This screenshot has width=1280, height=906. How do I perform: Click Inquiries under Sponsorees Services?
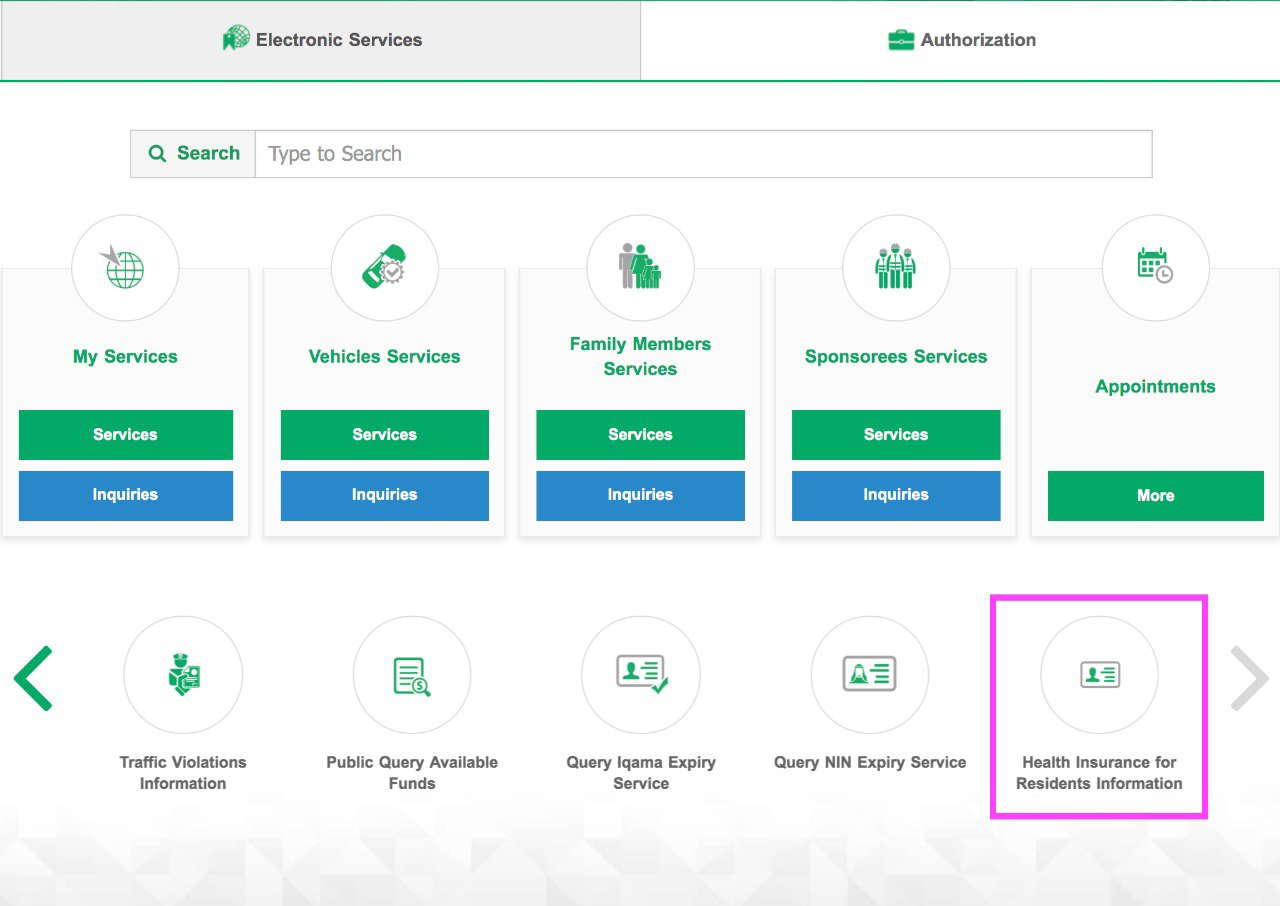896,495
